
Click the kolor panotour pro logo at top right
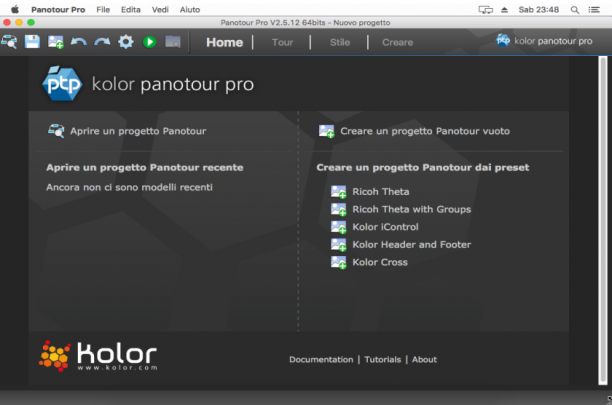[x=544, y=41]
